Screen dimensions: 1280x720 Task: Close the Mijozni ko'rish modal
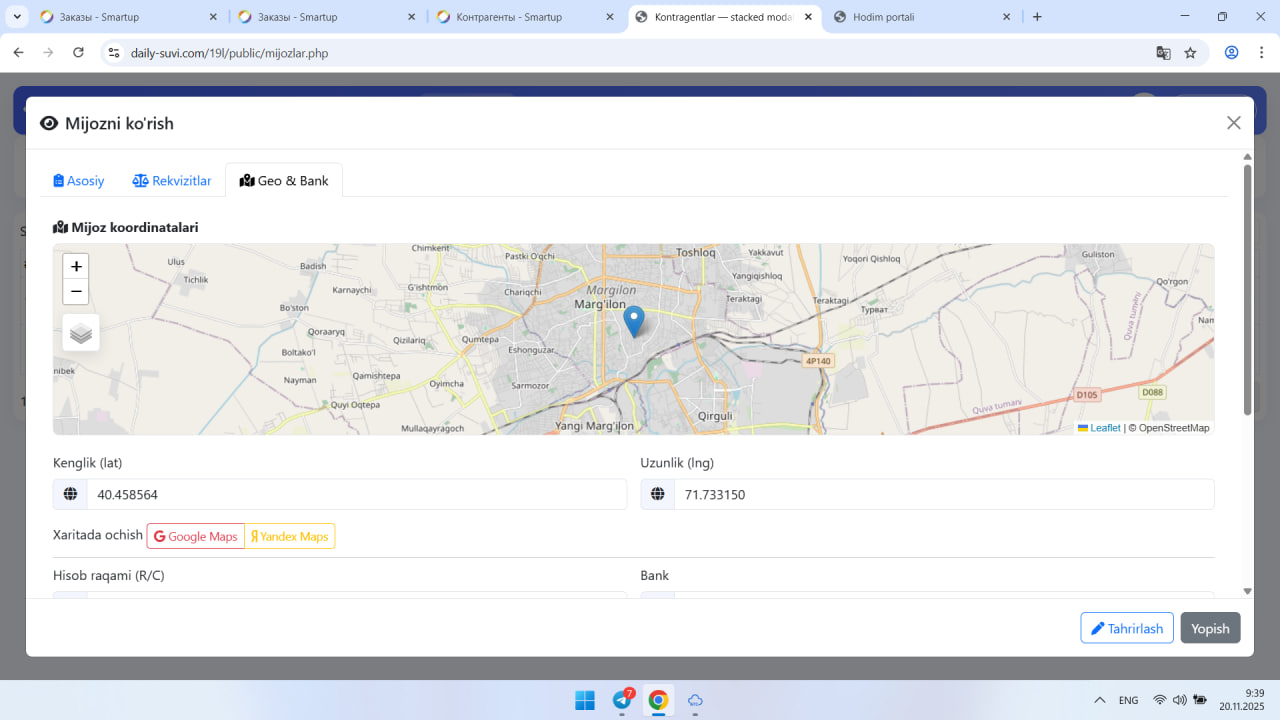point(1233,123)
